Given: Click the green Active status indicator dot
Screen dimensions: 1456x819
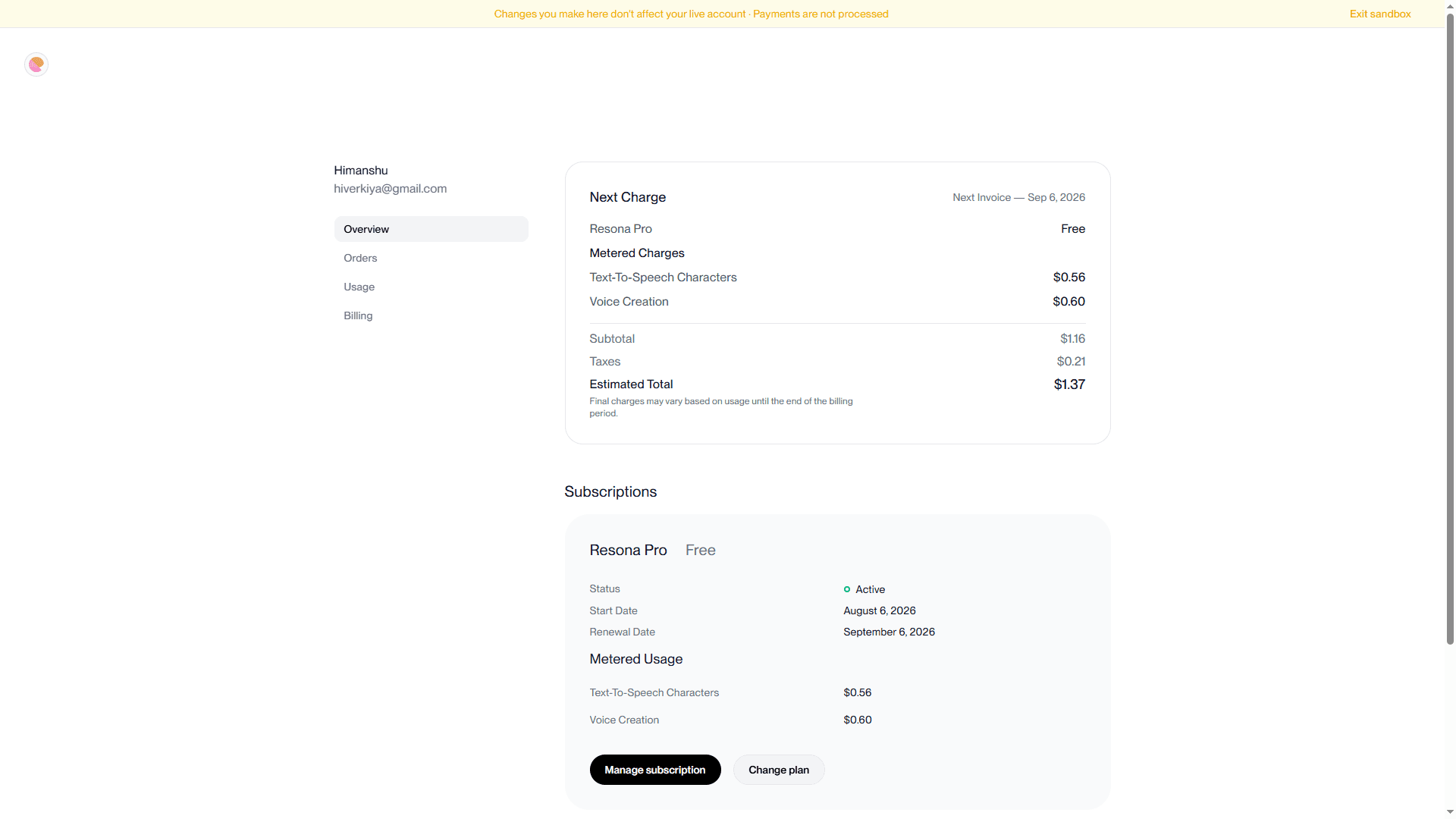Looking at the screenshot, I should point(847,589).
